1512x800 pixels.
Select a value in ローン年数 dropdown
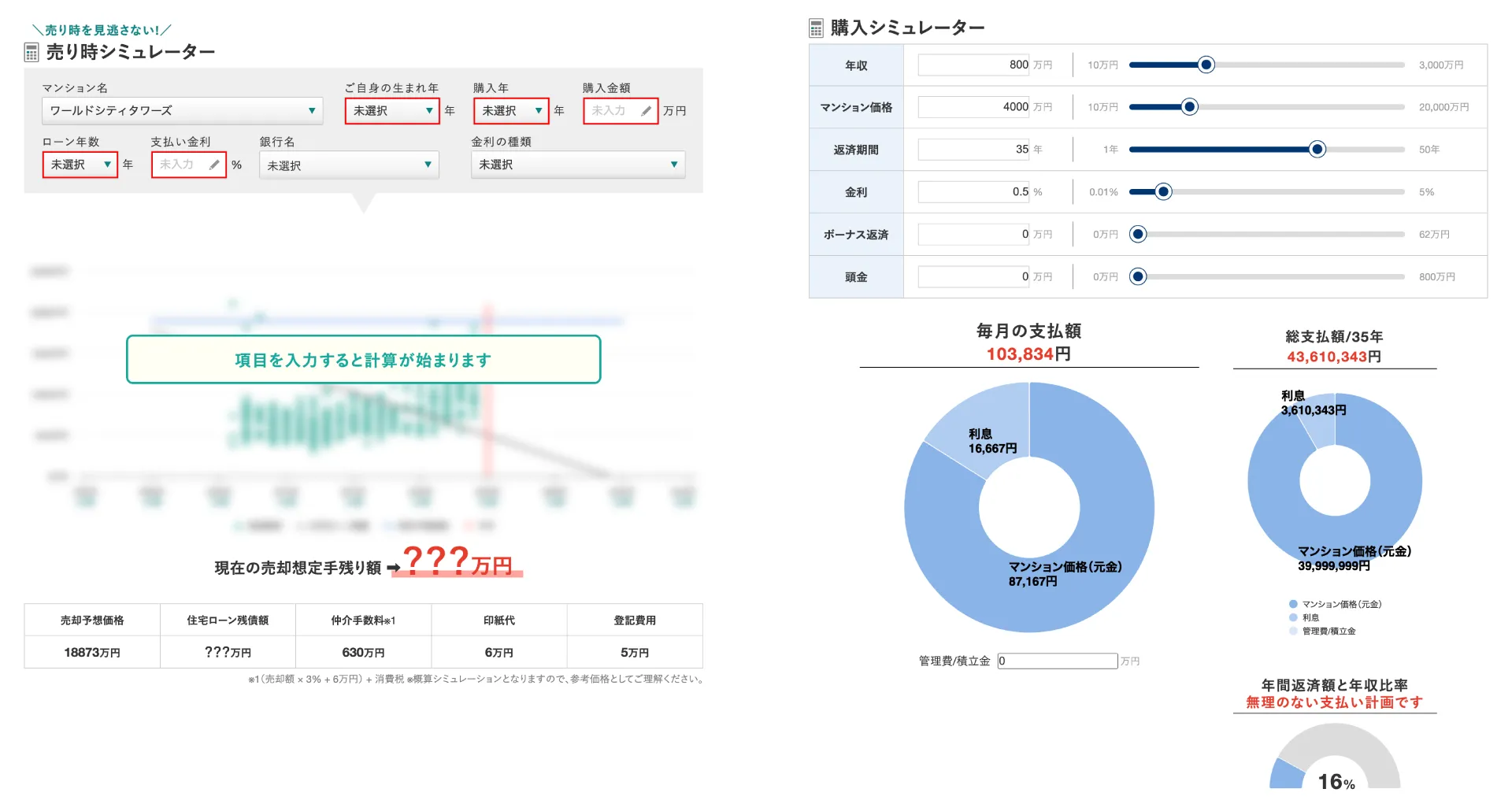[x=80, y=165]
